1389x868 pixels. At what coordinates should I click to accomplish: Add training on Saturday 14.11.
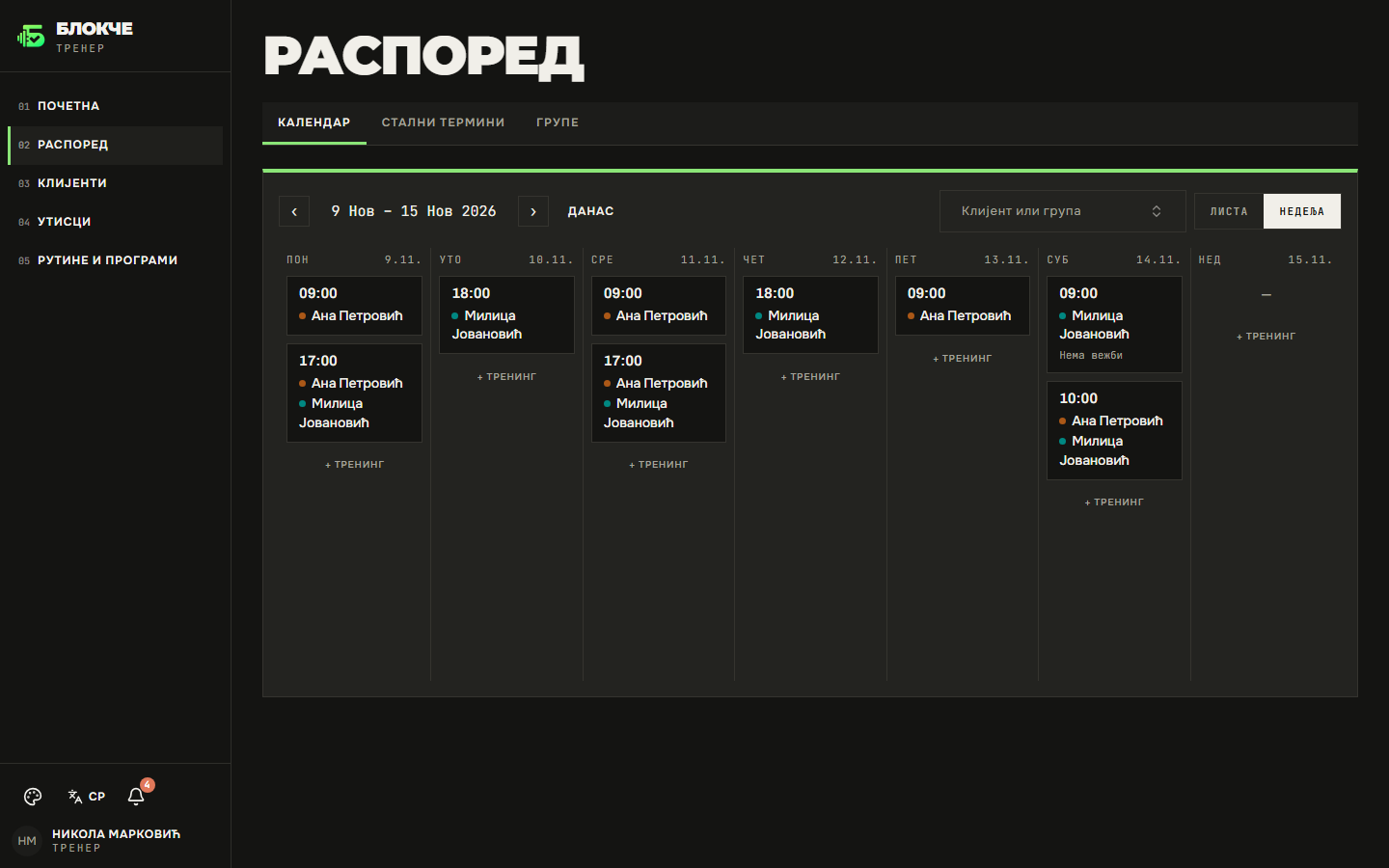1114,502
